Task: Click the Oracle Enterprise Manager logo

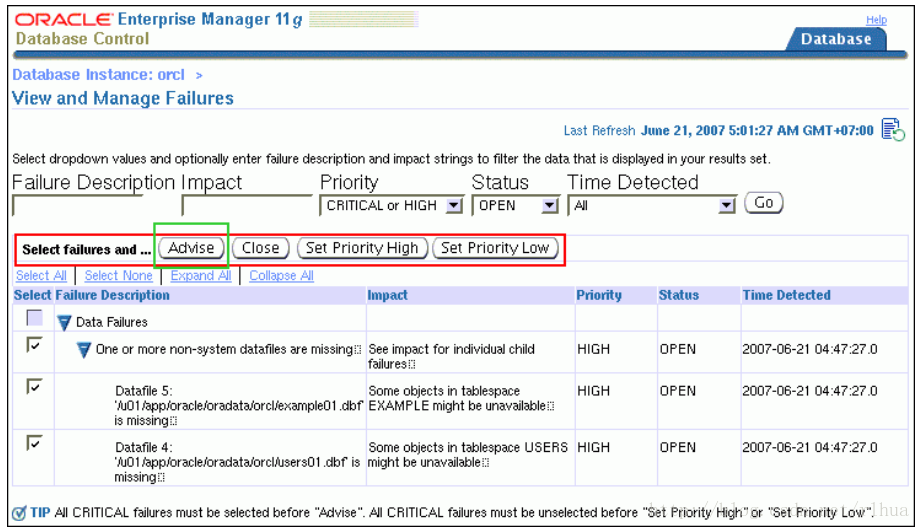Action: (158, 19)
